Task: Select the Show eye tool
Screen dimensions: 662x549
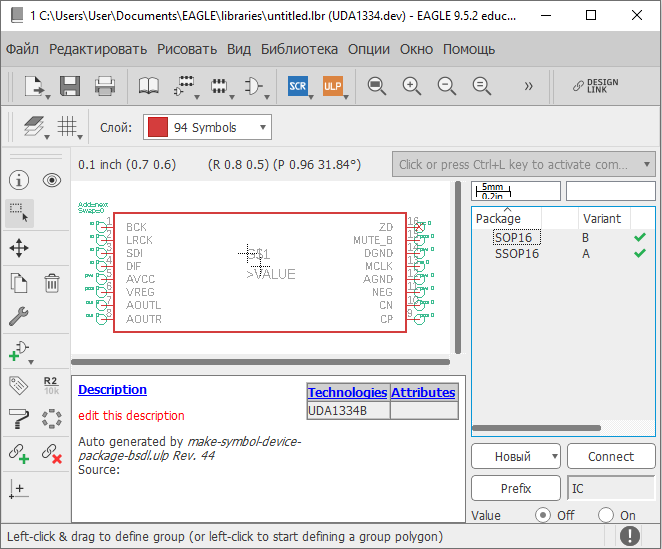Action: click(52, 180)
